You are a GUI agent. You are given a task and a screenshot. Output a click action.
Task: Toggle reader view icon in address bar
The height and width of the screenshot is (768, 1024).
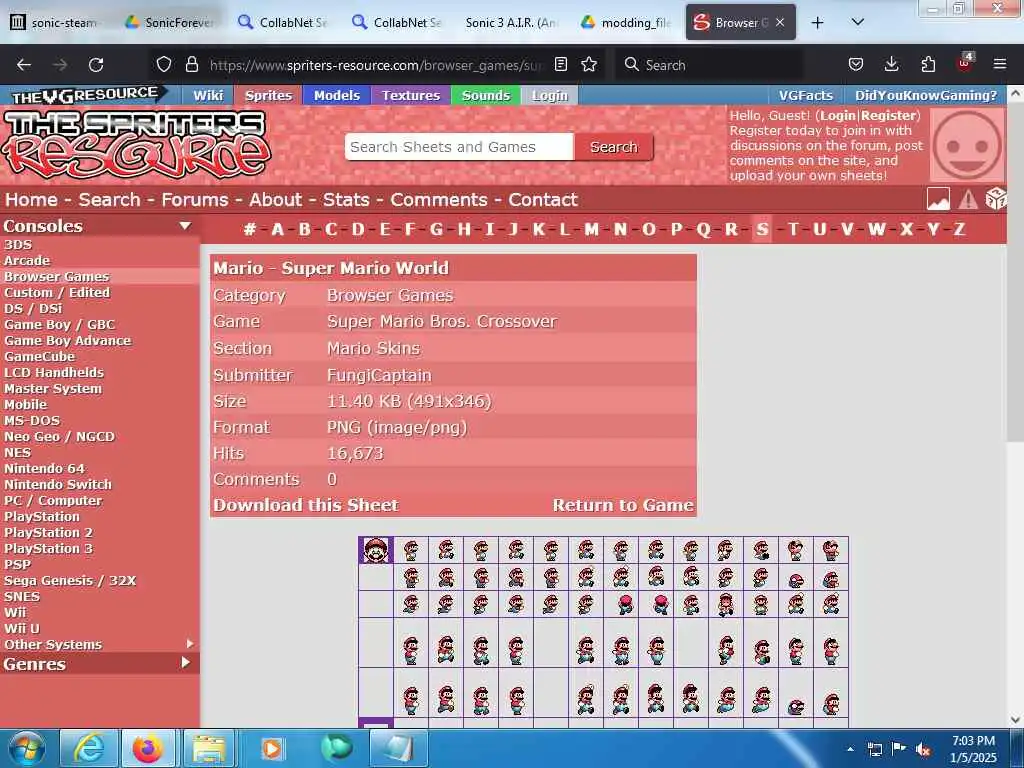coord(561,64)
